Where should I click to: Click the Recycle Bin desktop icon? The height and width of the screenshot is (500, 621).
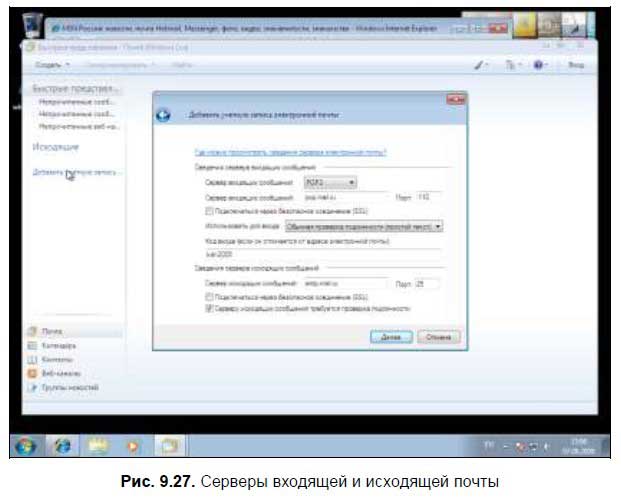coord(32,25)
